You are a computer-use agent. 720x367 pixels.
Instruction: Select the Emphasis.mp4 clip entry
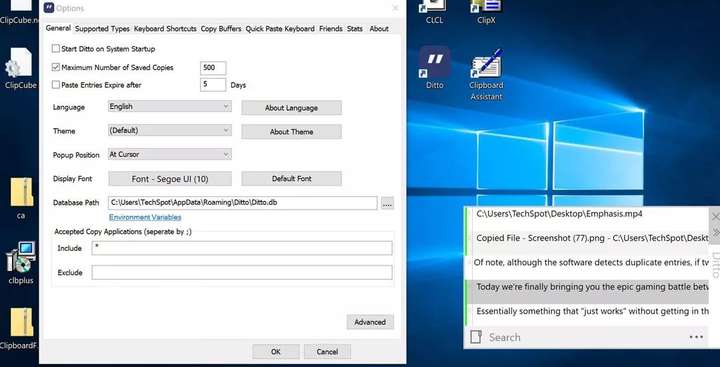(588, 214)
